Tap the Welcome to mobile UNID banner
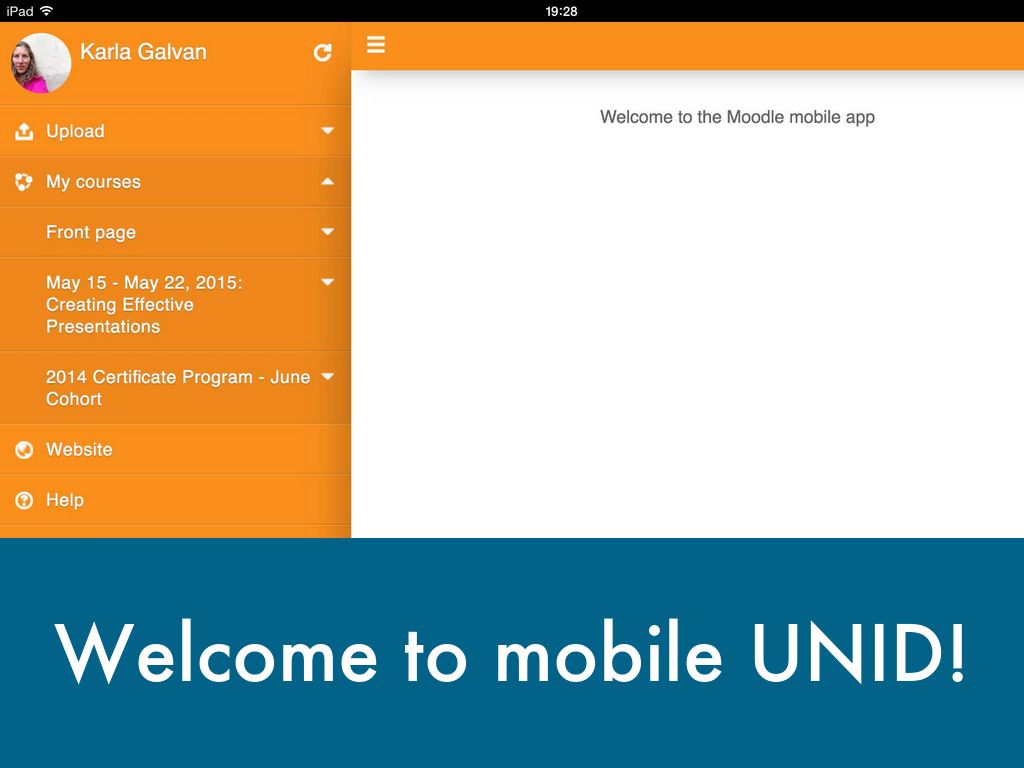The height and width of the screenshot is (768, 1024). (511, 653)
